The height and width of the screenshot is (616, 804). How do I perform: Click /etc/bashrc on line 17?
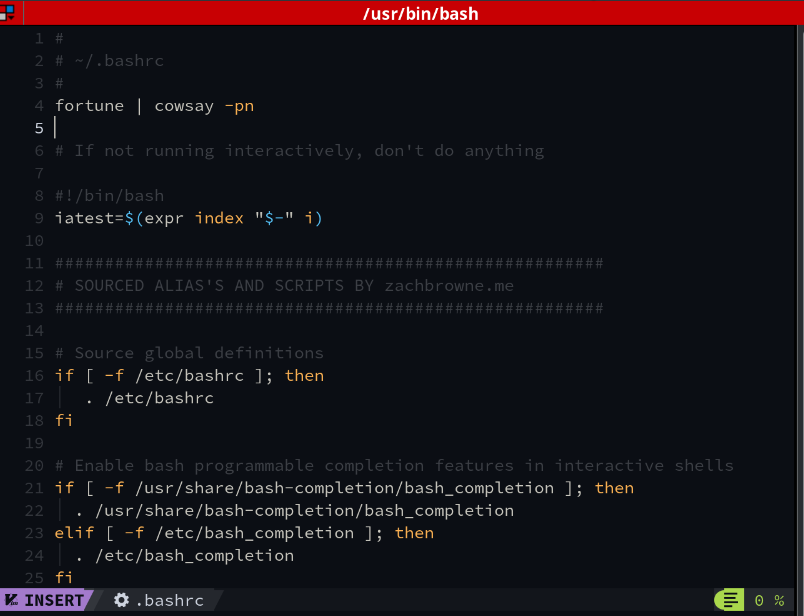pyautogui.click(x=159, y=398)
